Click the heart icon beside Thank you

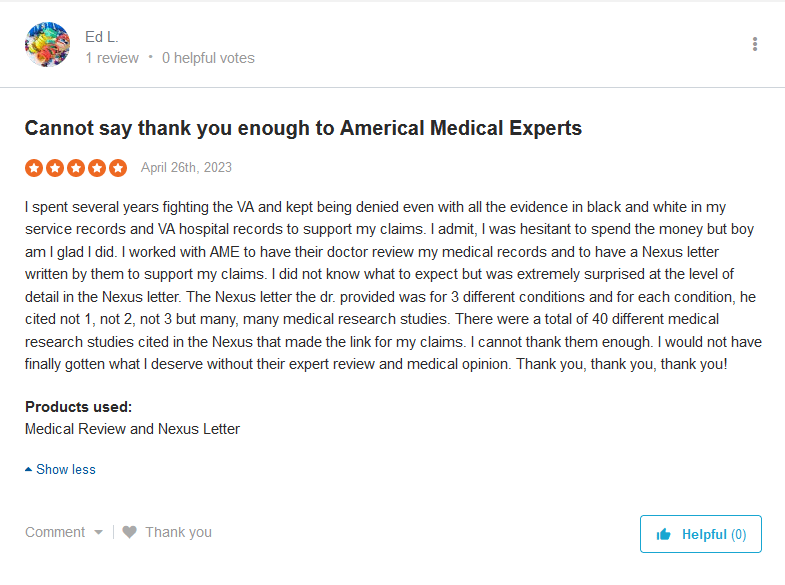[x=129, y=532]
